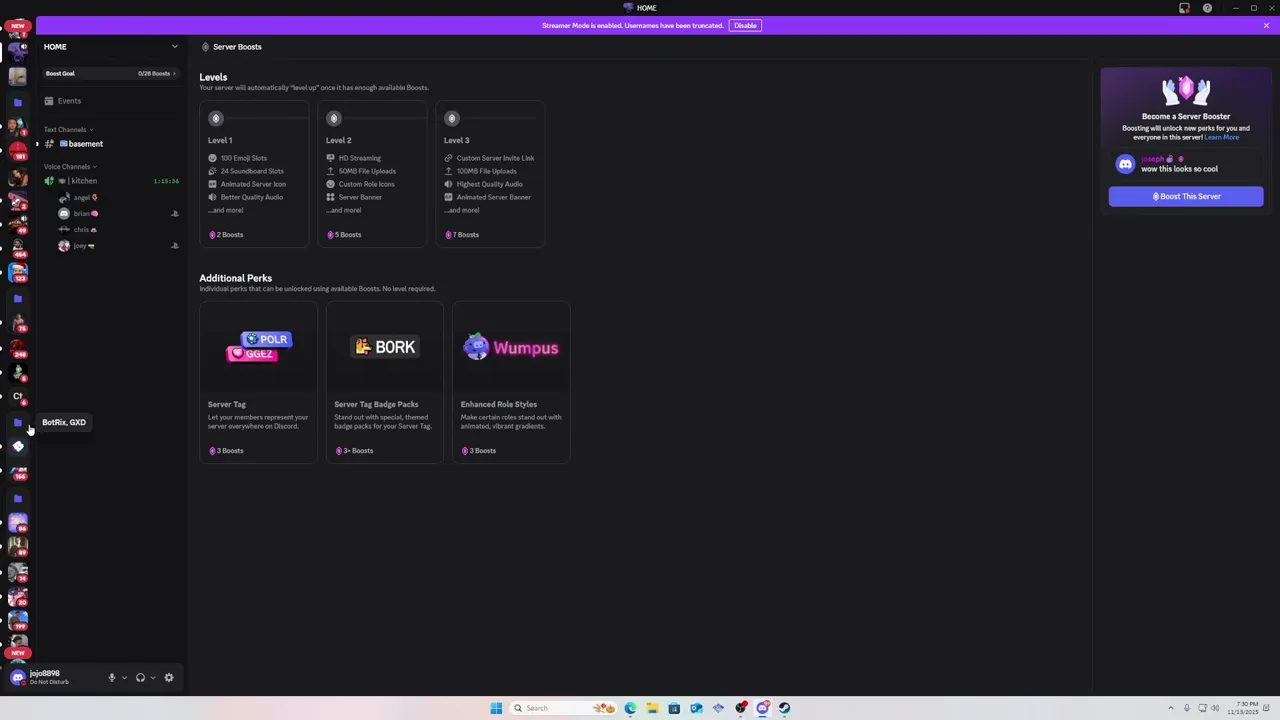Open the Events calendar icon
The width and height of the screenshot is (1280, 720).
tap(48, 101)
